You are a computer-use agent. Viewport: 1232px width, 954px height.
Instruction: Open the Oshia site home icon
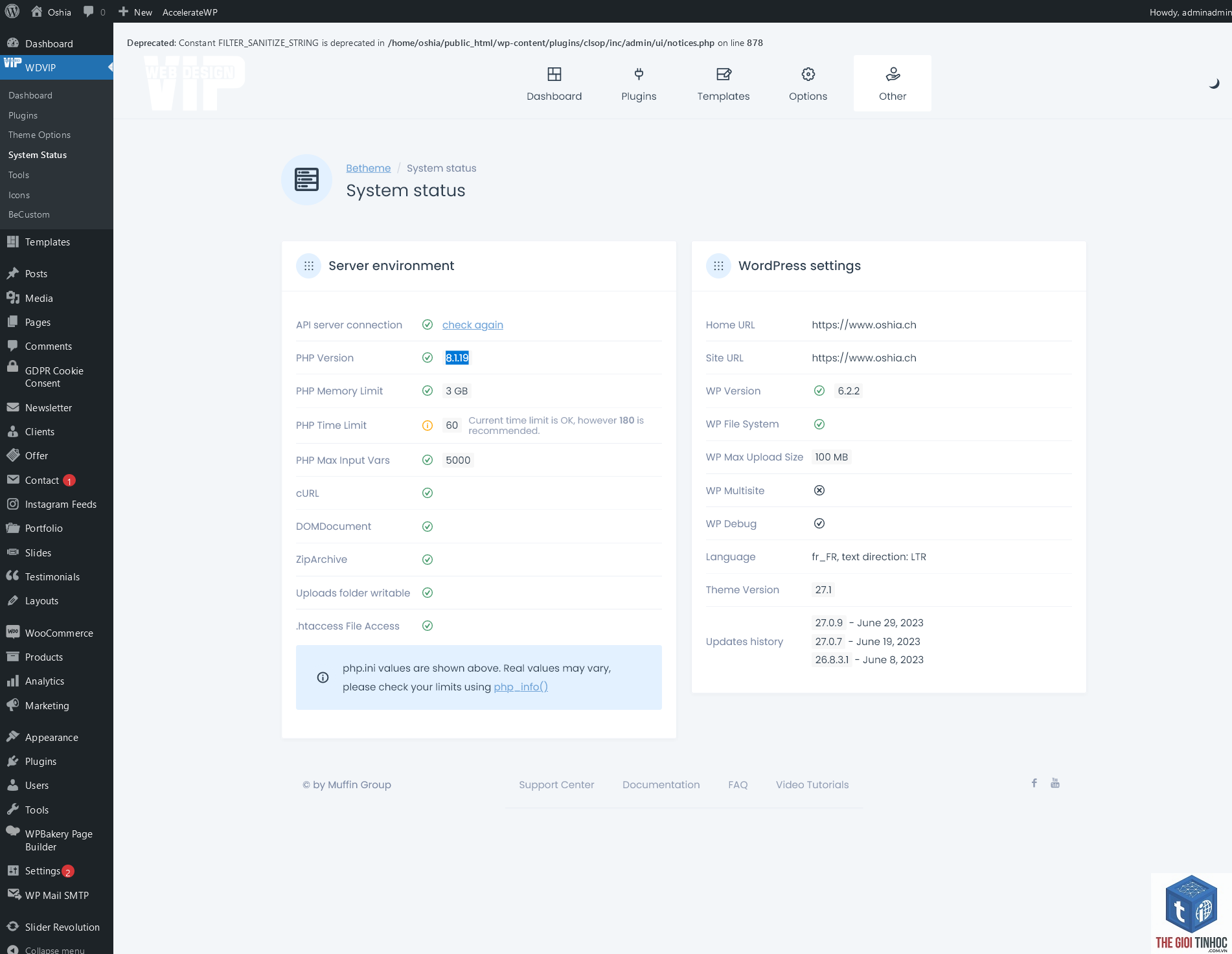tap(37, 12)
